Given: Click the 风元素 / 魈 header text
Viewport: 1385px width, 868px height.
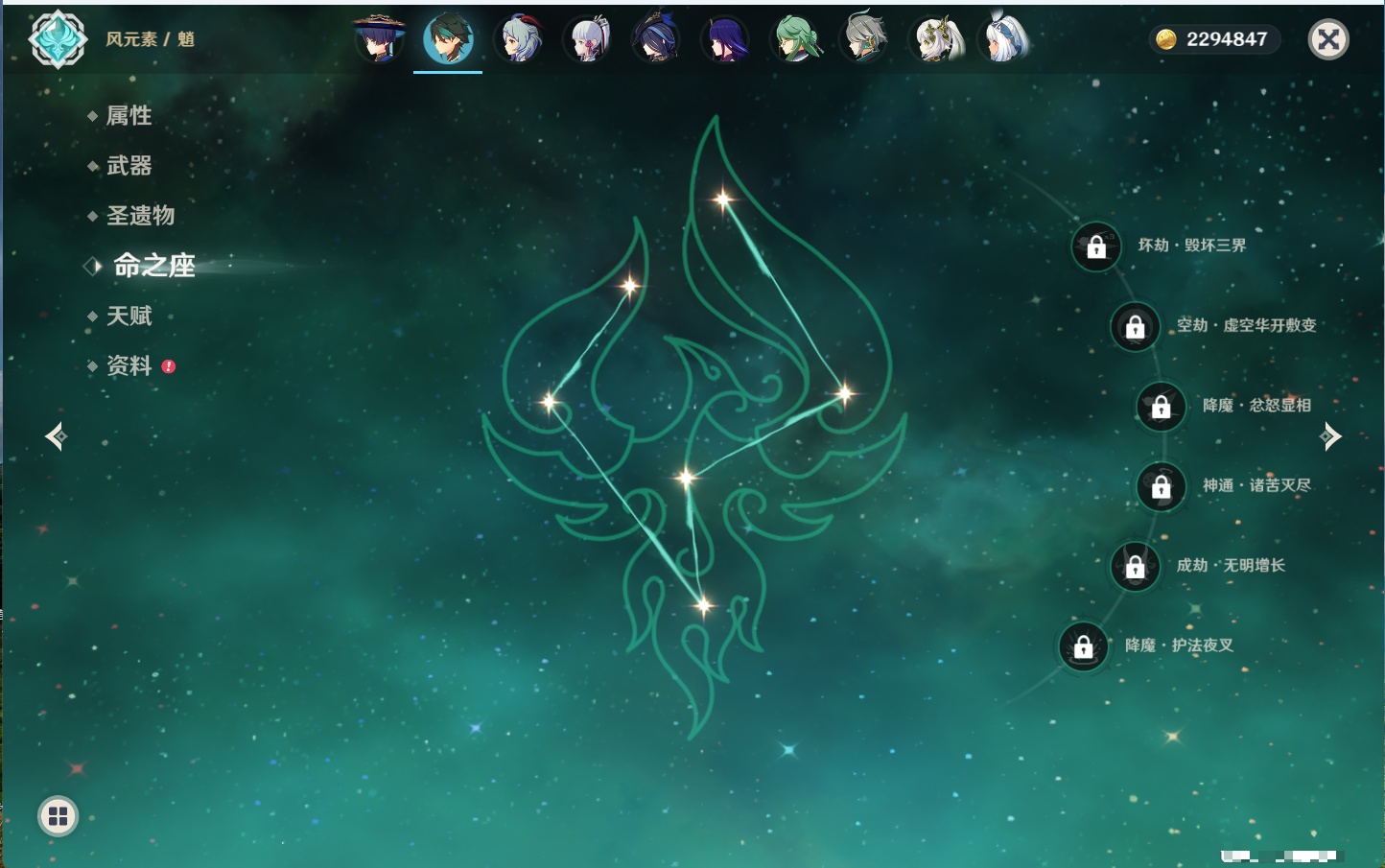Looking at the screenshot, I should coord(150,39).
